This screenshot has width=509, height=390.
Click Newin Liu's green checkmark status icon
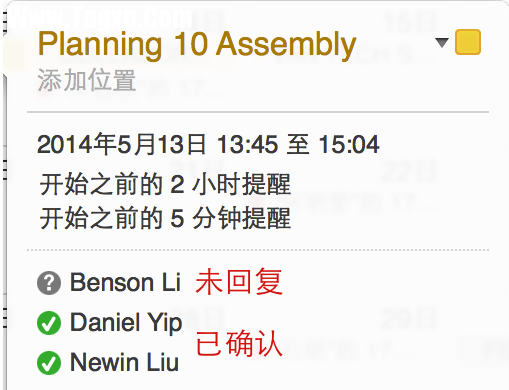click(x=49, y=363)
